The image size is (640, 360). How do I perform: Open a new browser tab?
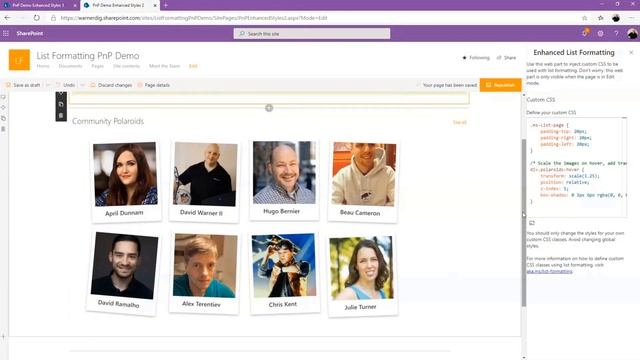tap(166, 5)
